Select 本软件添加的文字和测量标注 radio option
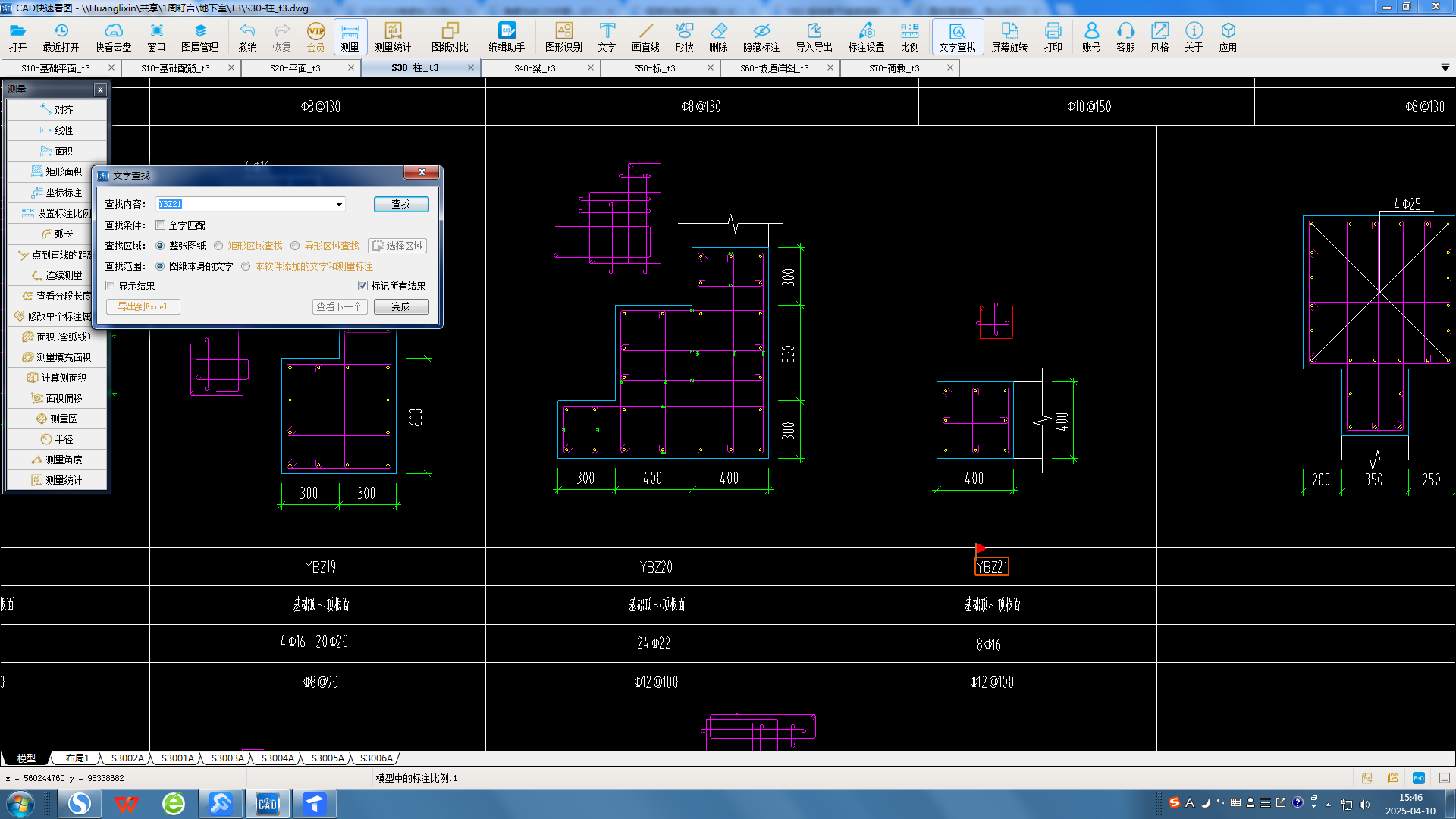Image resolution: width=1456 pixels, height=819 pixels. [246, 266]
